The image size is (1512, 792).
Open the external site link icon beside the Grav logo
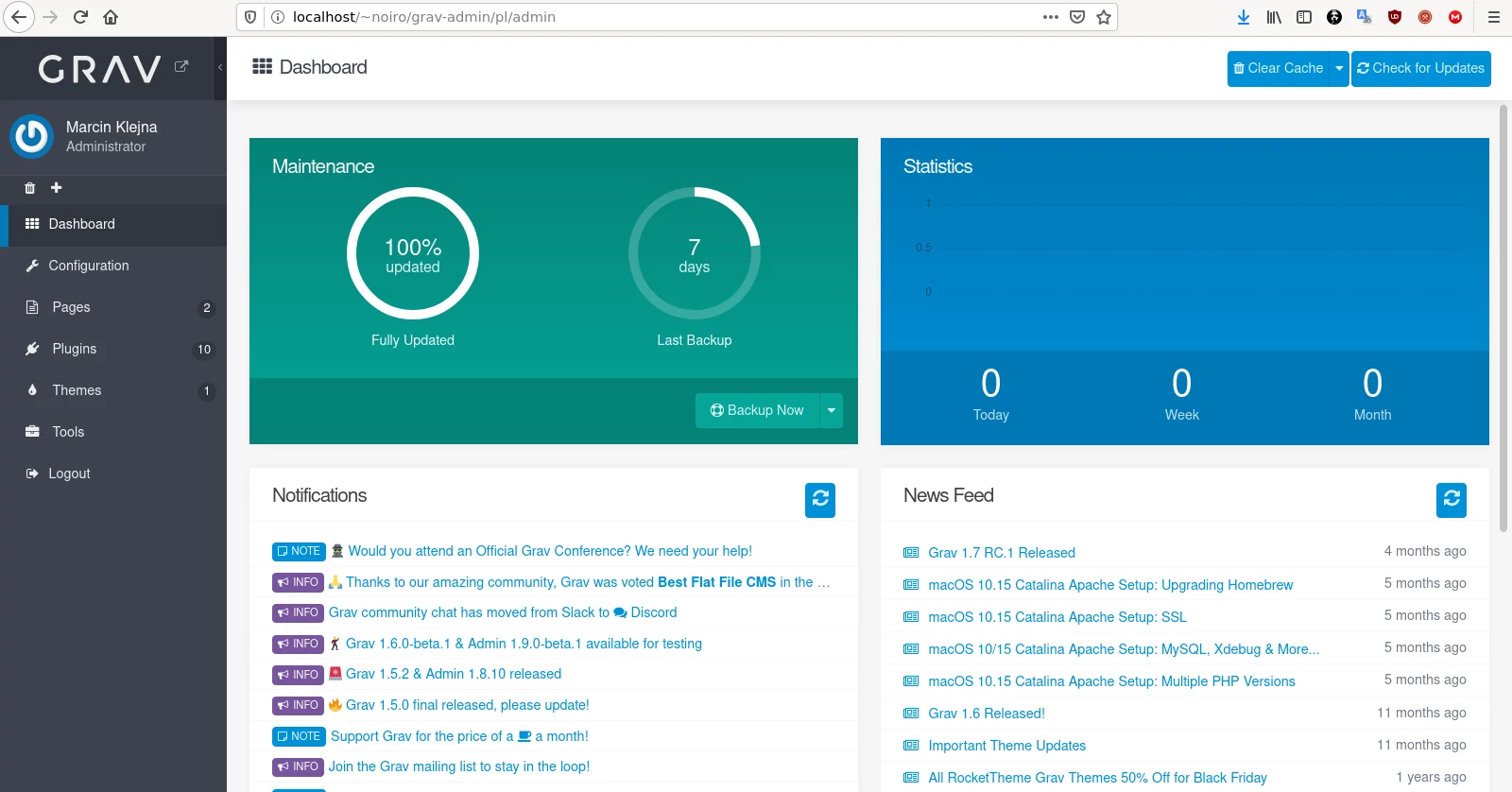click(x=181, y=66)
